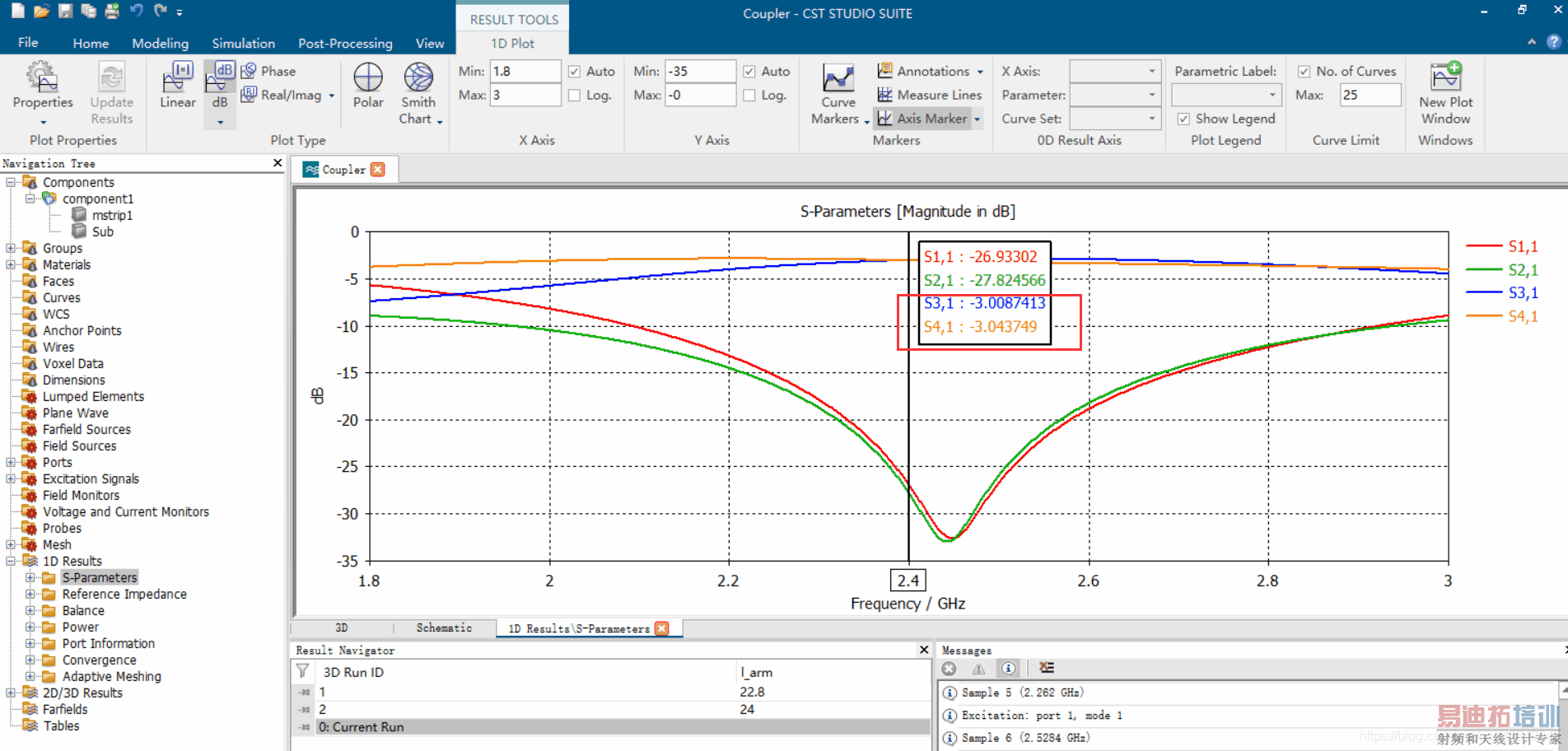Image resolution: width=1568 pixels, height=751 pixels.
Task: Switch to the Schematic view tab
Action: coord(444,628)
